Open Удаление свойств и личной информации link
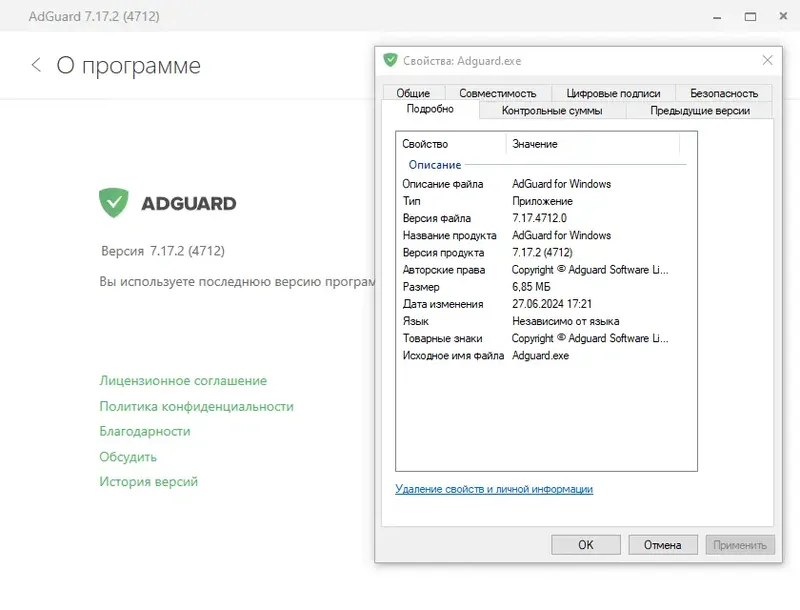800x610 pixels. [494, 489]
